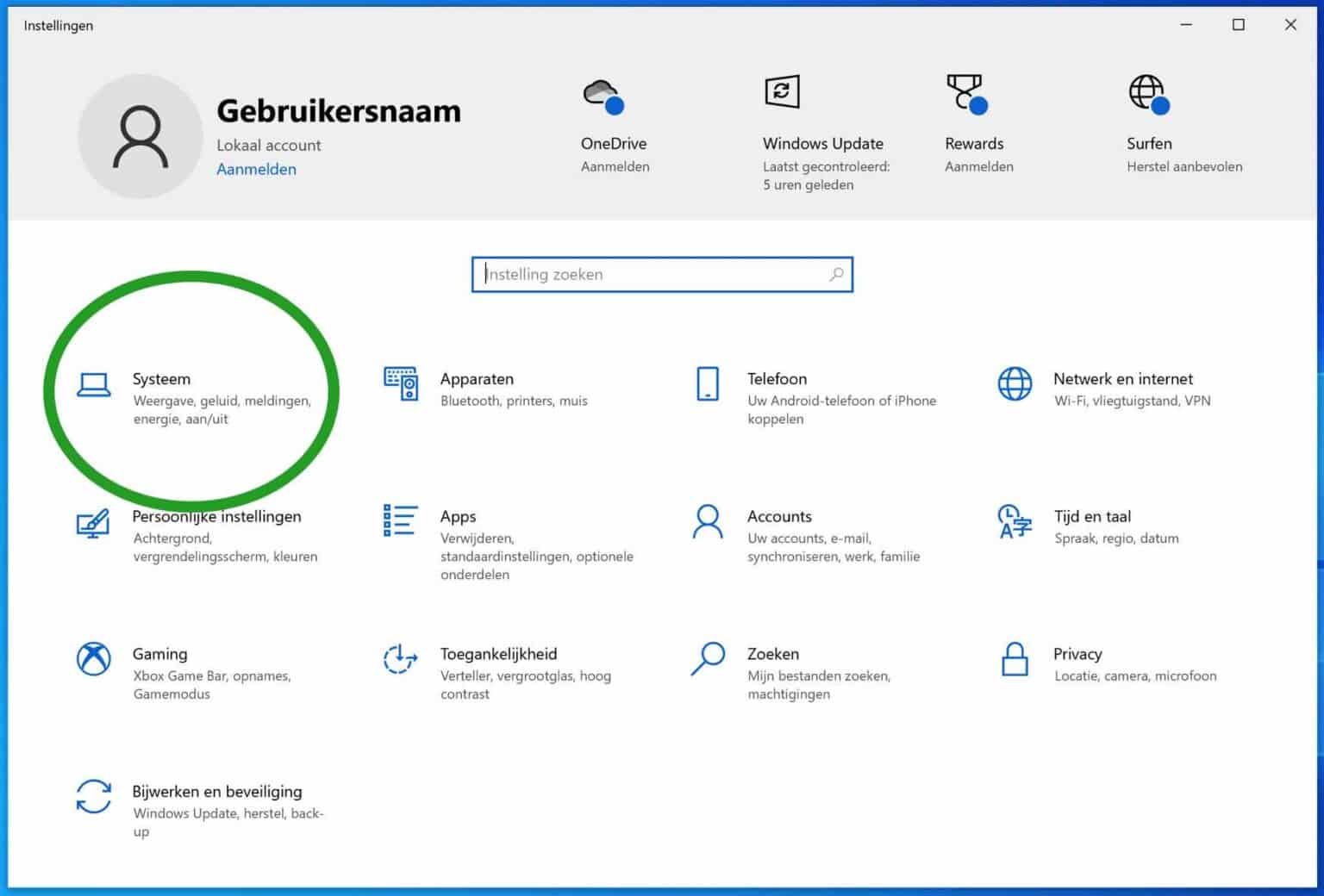Open Systeem settings
Viewport: 1324px width, 896px height.
(x=161, y=379)
